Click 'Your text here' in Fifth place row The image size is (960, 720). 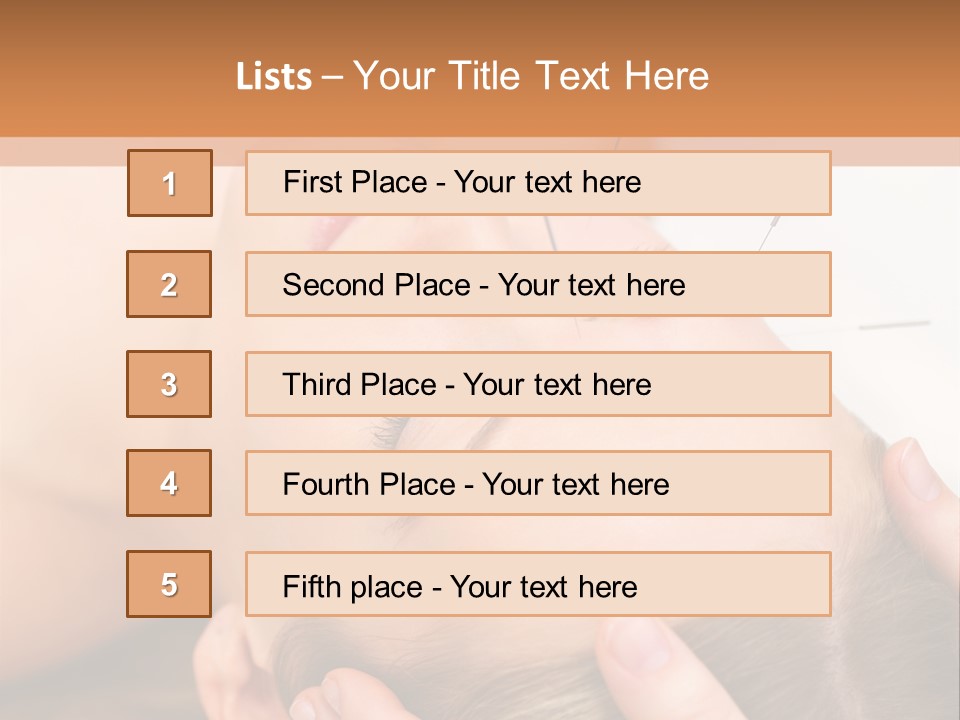(x=543, y=586)
